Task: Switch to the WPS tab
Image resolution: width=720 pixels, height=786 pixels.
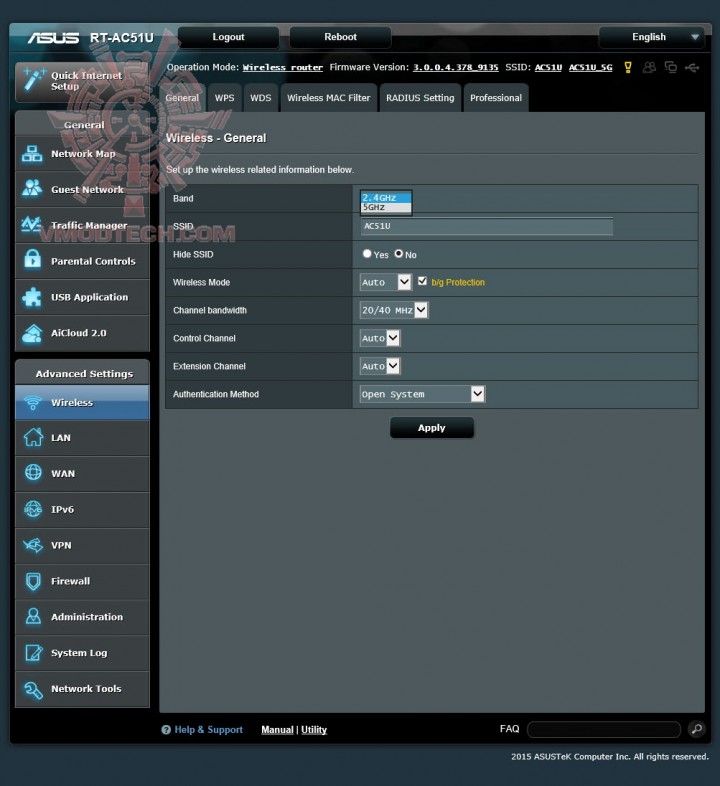Action: click(225, 98)
